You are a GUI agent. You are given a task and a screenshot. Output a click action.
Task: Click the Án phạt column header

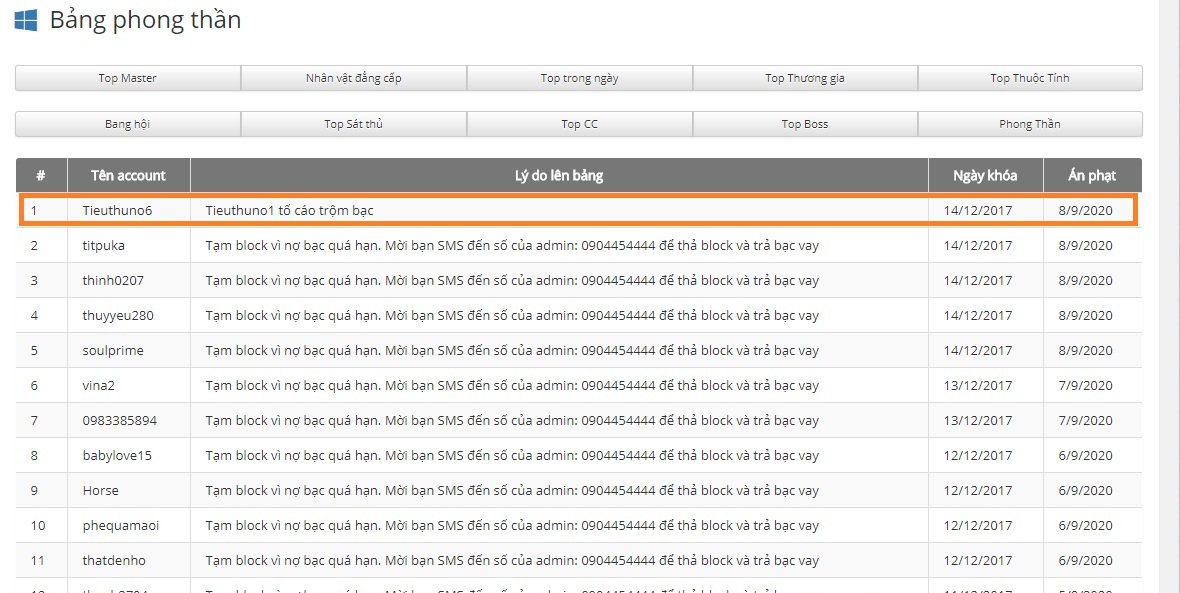coord(1092,175)
